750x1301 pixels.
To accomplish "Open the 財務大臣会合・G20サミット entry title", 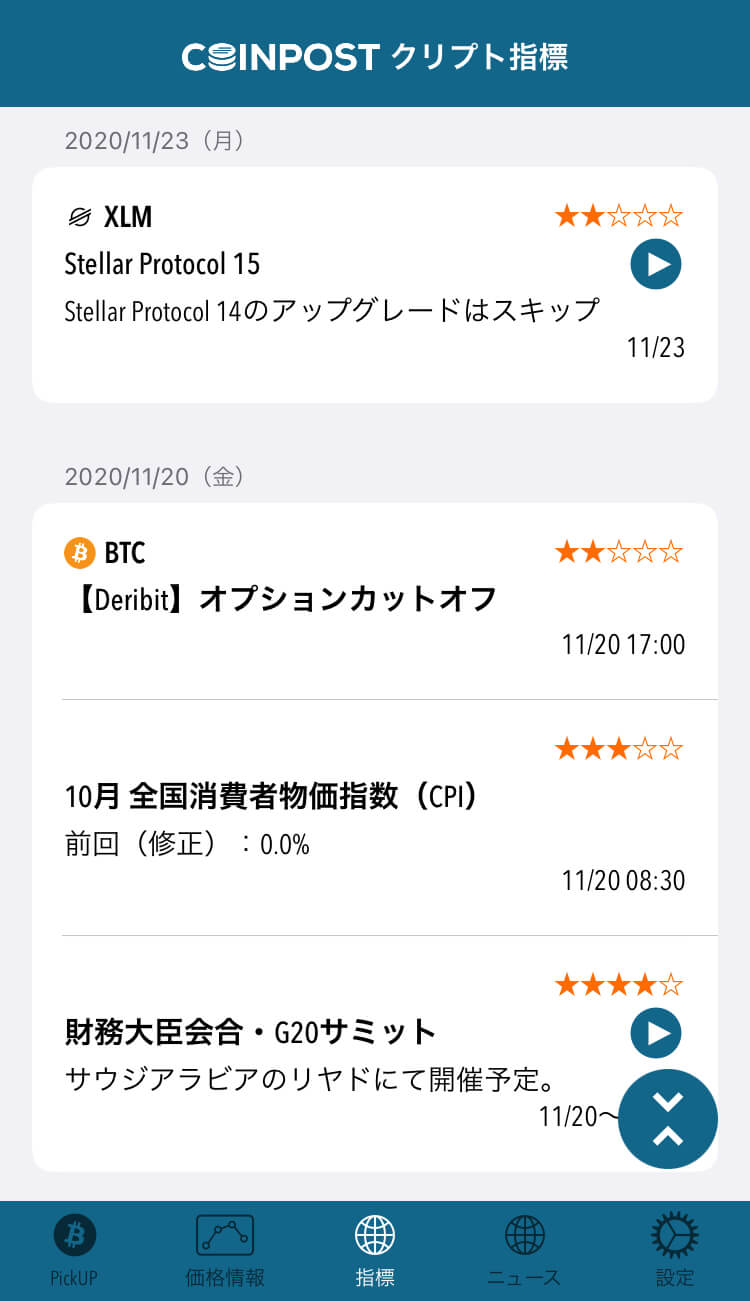I will click(x=251, y=1031).
